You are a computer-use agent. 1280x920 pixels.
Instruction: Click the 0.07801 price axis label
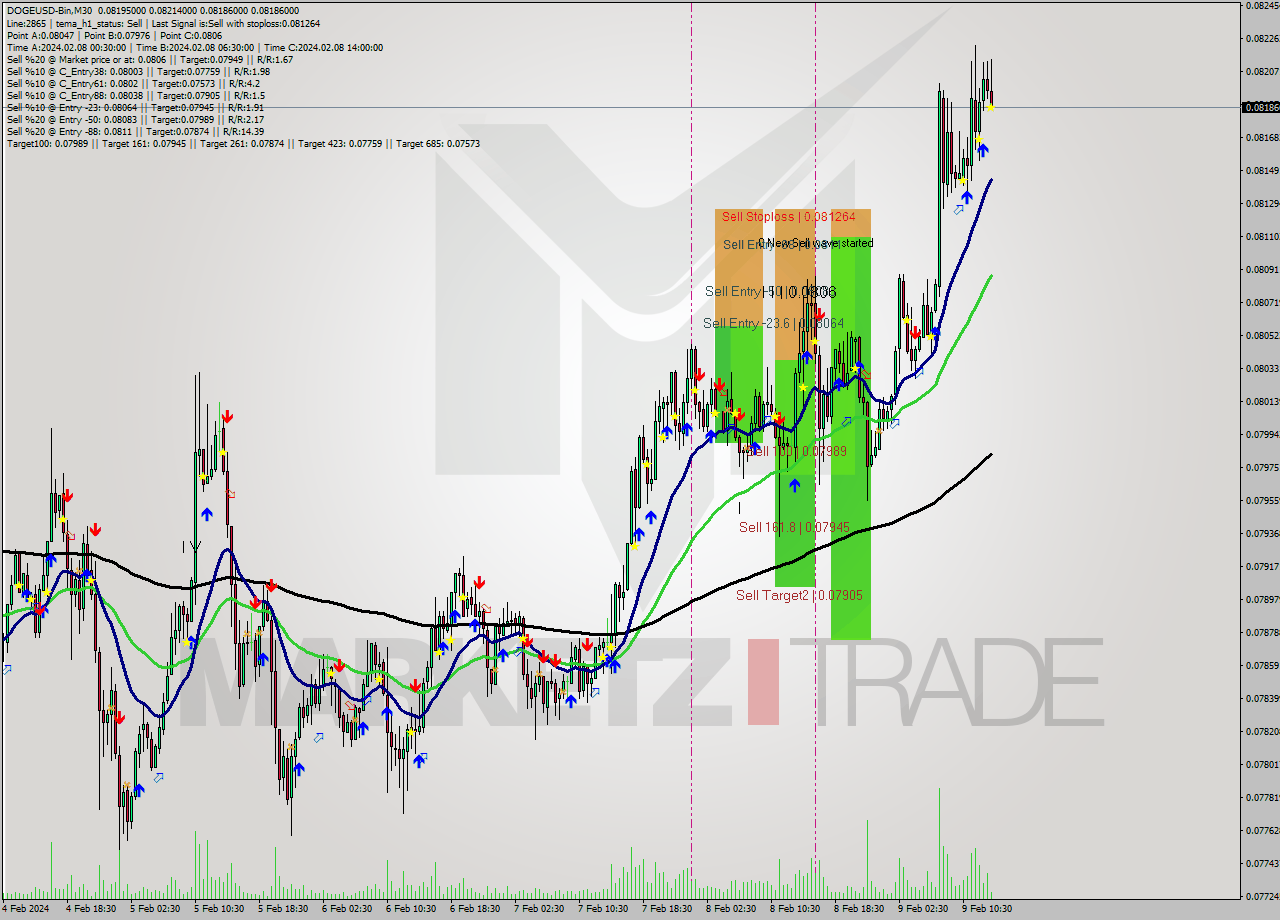[1261, 764]
